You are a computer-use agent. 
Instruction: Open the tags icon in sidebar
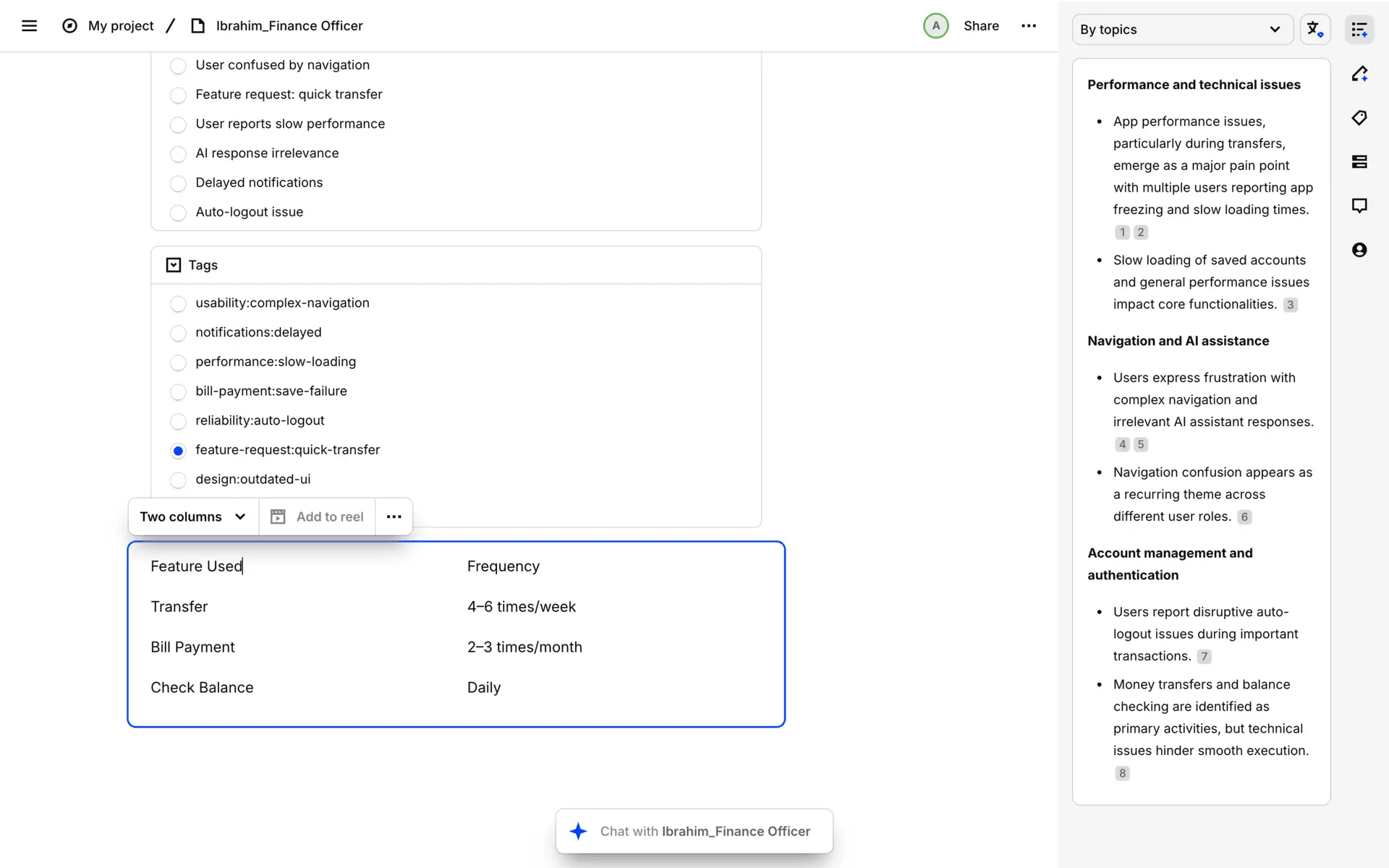1359,118
